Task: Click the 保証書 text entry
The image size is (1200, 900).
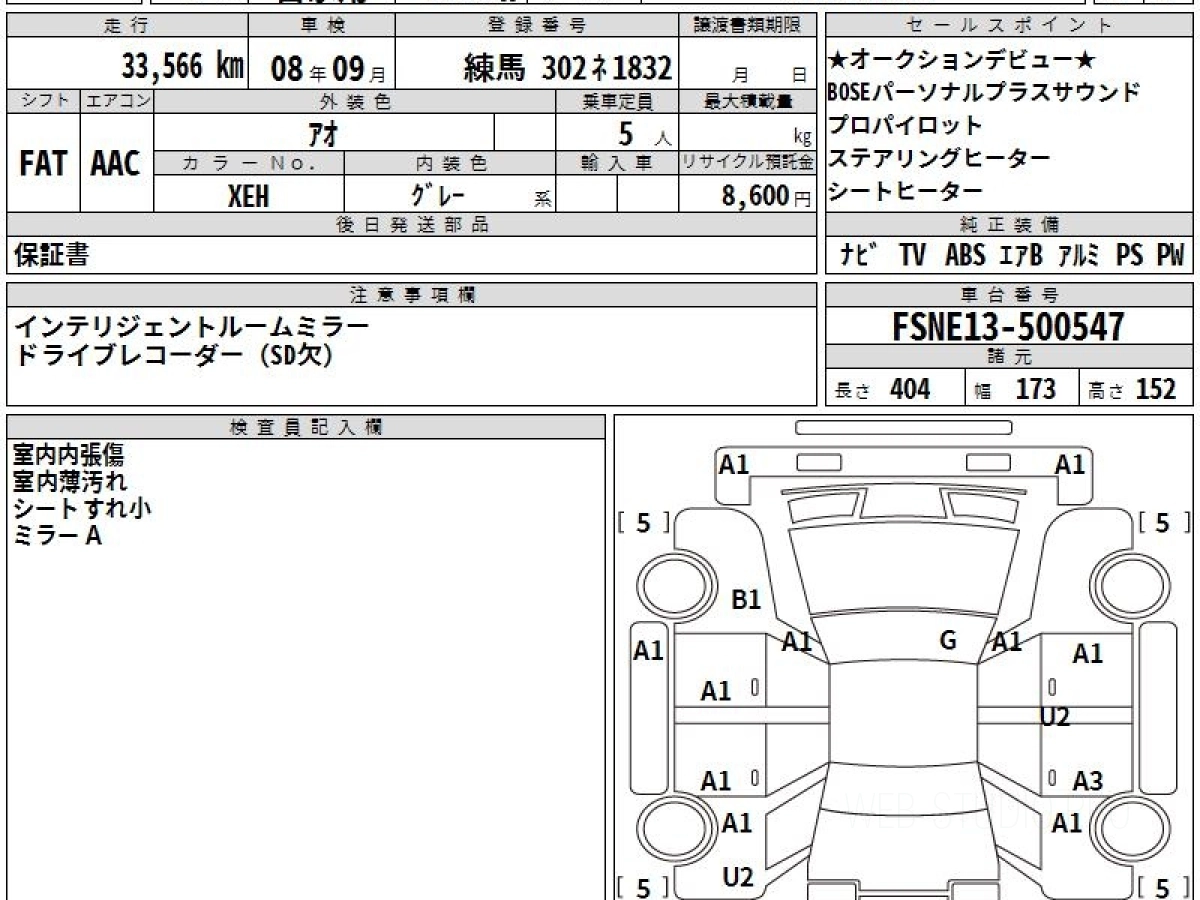Action: (x=51, y=256)
